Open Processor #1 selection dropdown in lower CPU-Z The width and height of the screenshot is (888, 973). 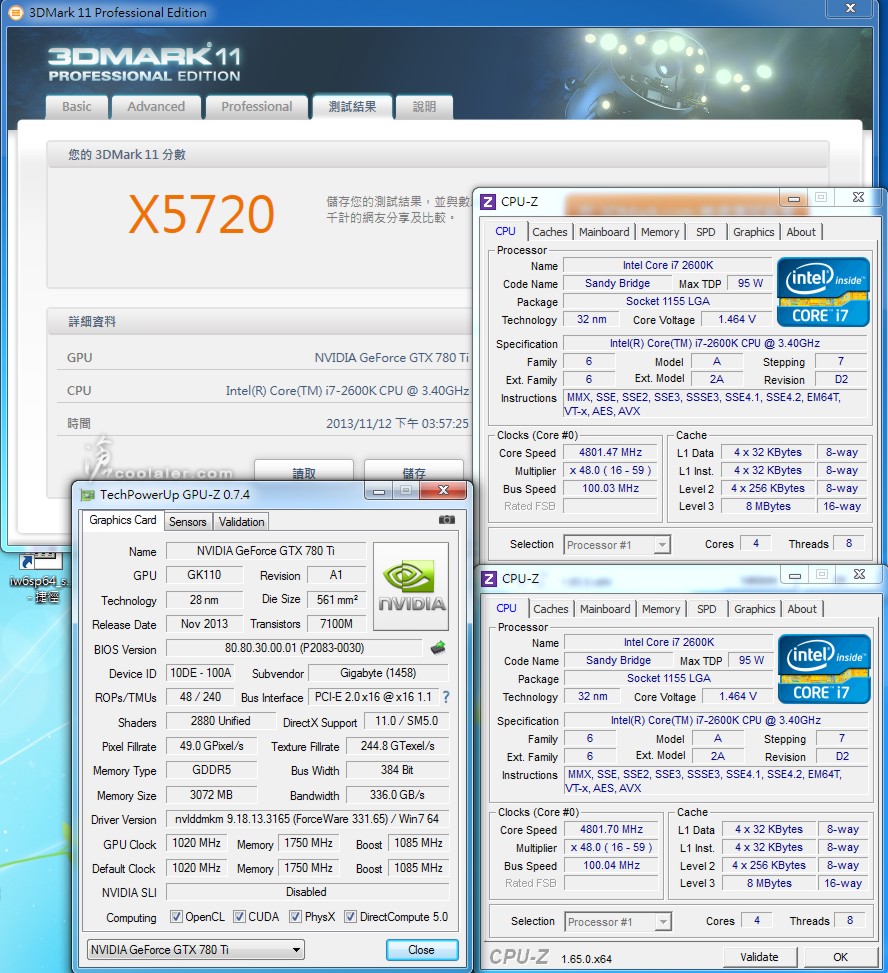[618, 922]
